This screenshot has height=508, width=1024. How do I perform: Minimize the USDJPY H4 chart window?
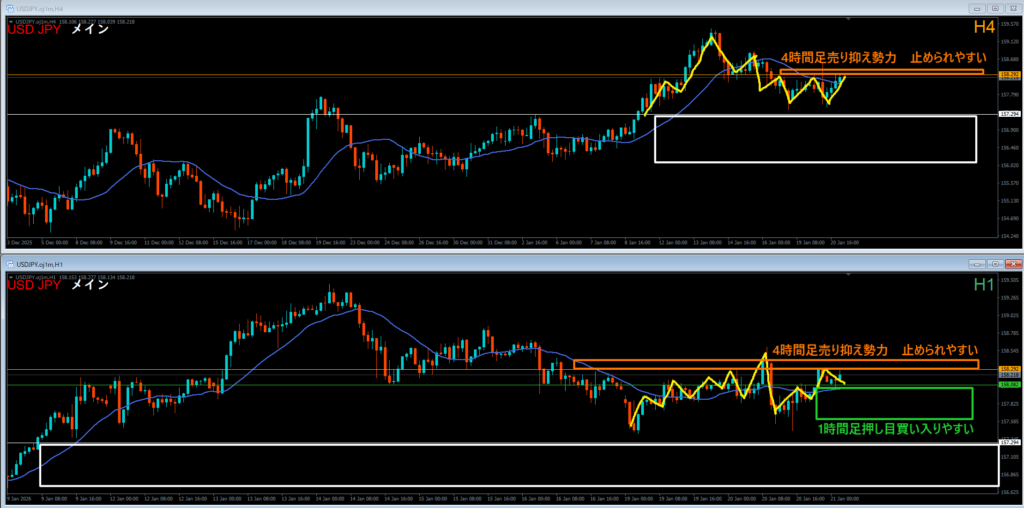(977, 8)
